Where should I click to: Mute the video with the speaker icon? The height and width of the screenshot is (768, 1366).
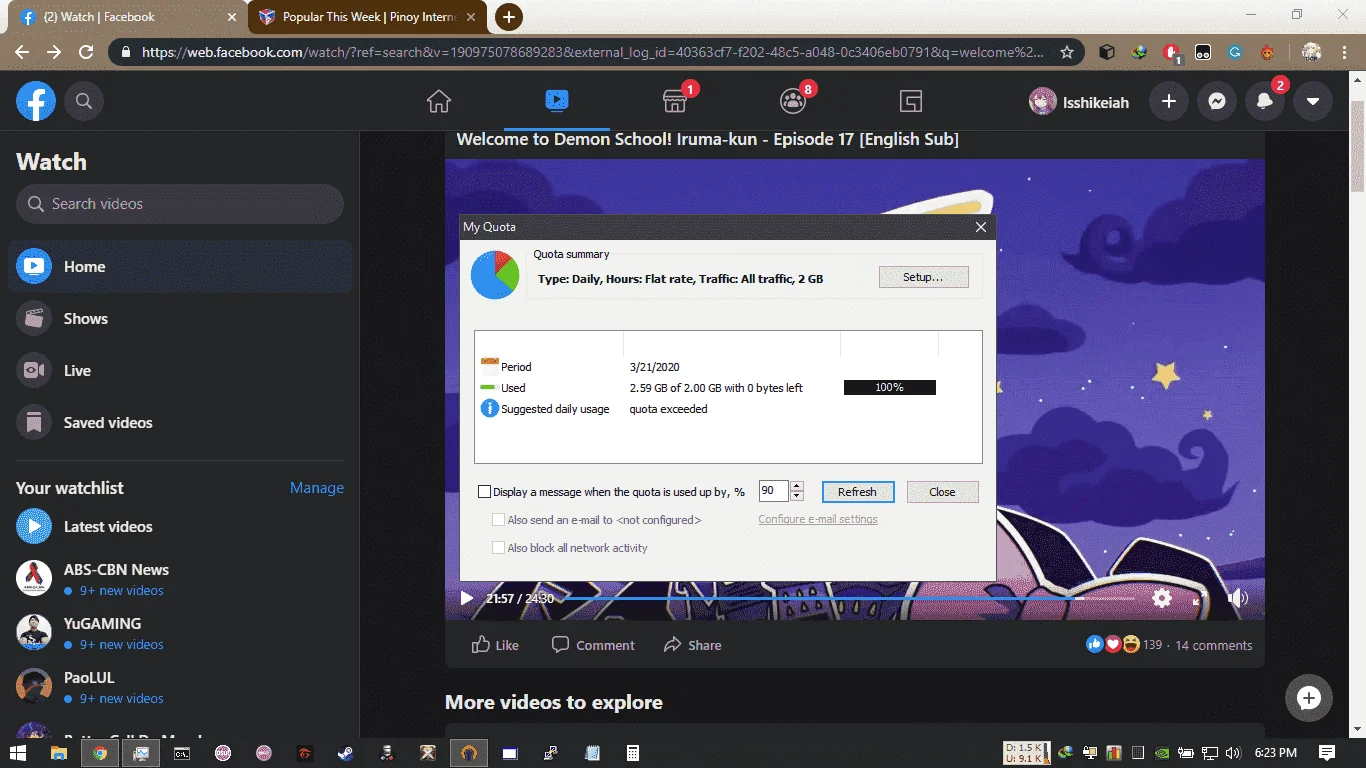click(x=1238, y=598)
